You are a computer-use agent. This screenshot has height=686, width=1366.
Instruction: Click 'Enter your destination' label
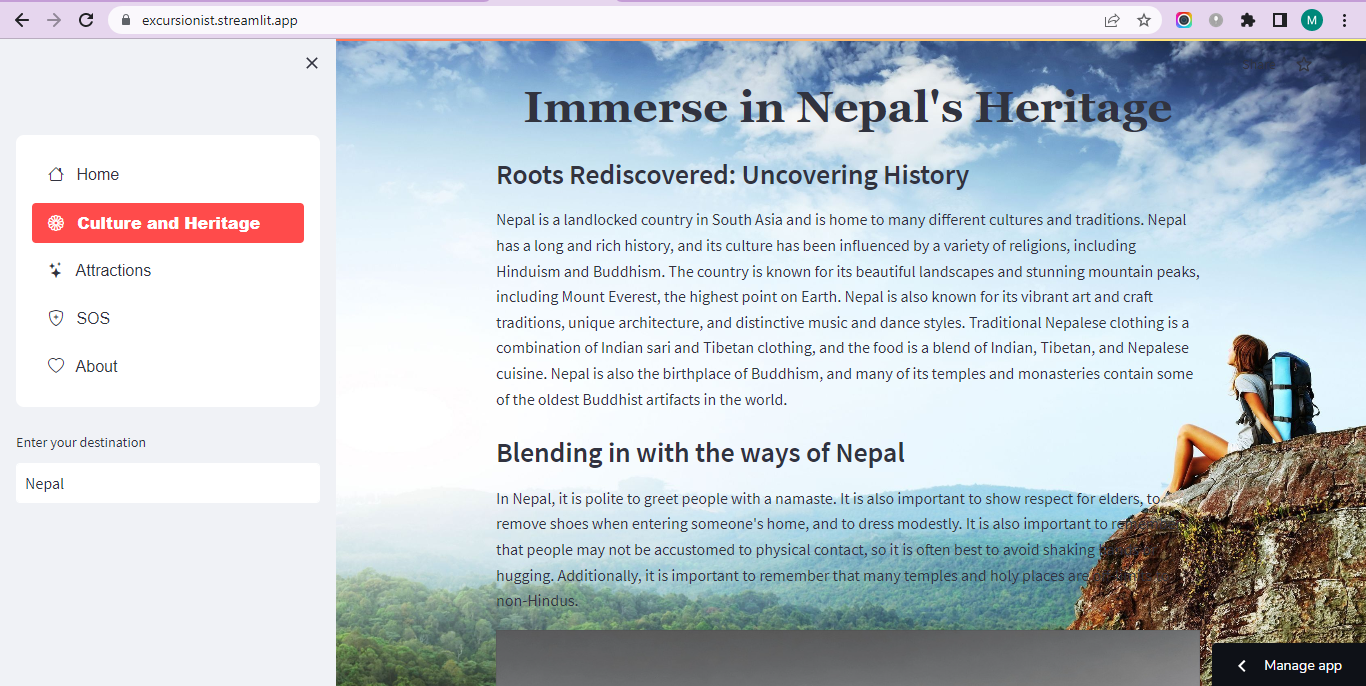[81, 442]
